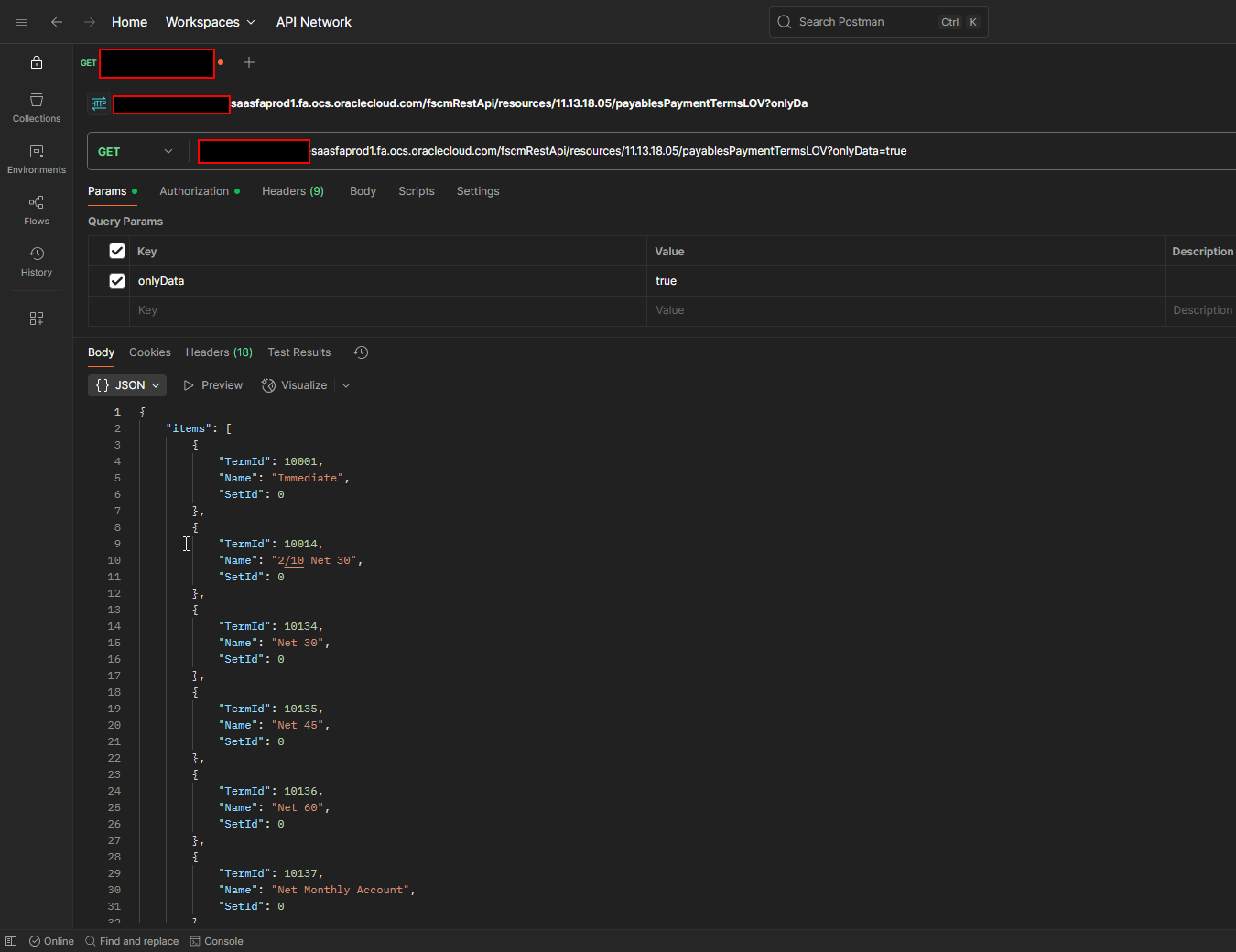Viewport: 1236px width, 952px height.
Task: Open the request Body tab
Action: [x=363, y=191]
